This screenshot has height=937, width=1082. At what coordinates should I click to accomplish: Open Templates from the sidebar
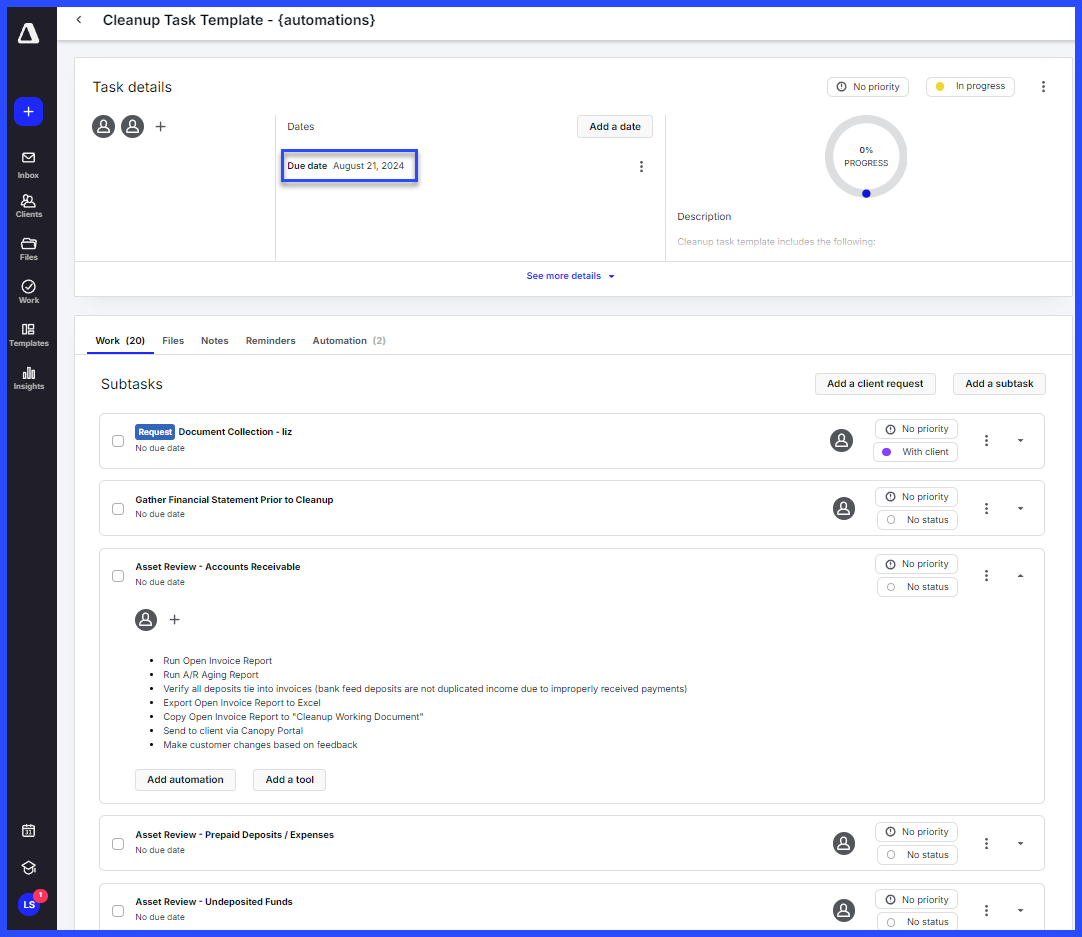[x=28, y=334]
